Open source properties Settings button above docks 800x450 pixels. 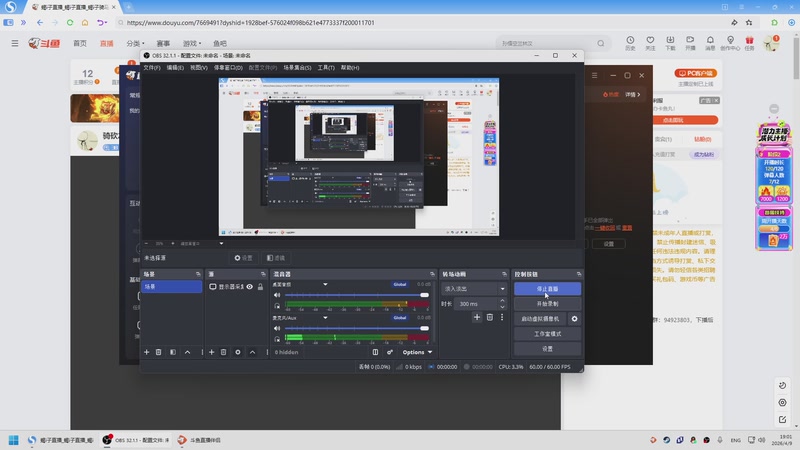pyautogui.click(x=243, y=258)
